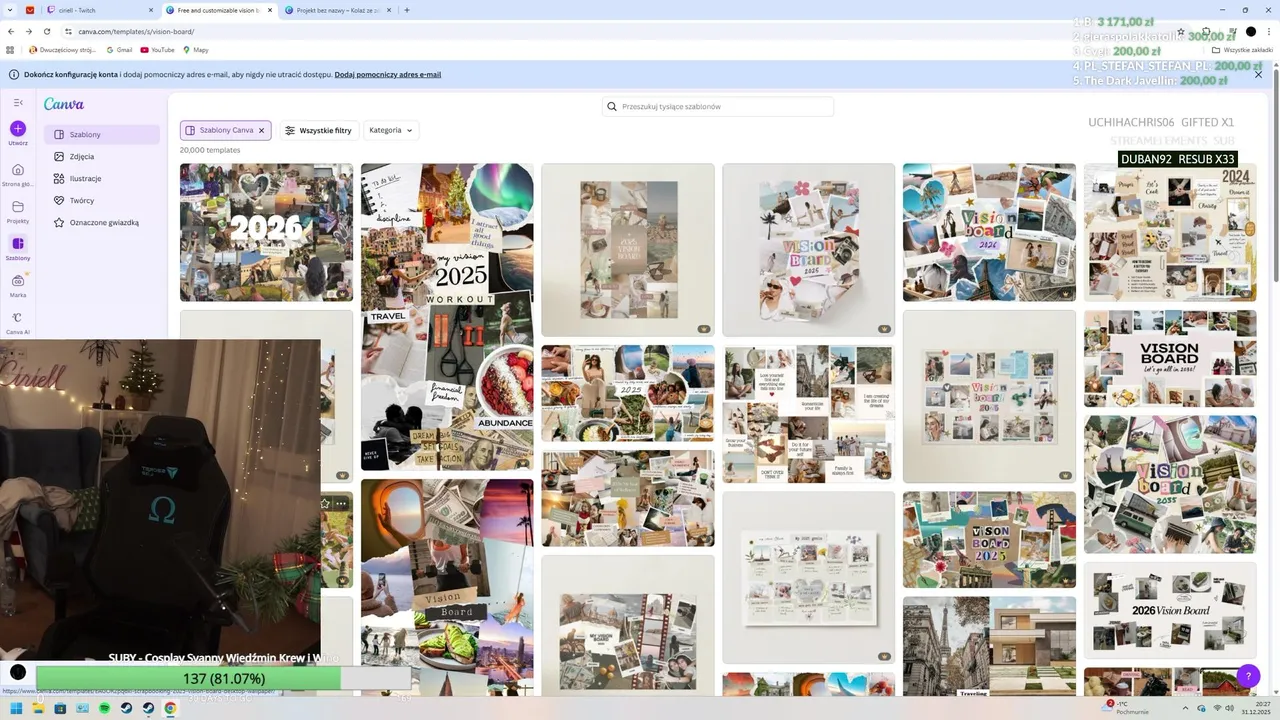Viewport: 1280px width, 720px height.
Task: Select Ilustracje in the sidebar list
Action: point(102,178)
